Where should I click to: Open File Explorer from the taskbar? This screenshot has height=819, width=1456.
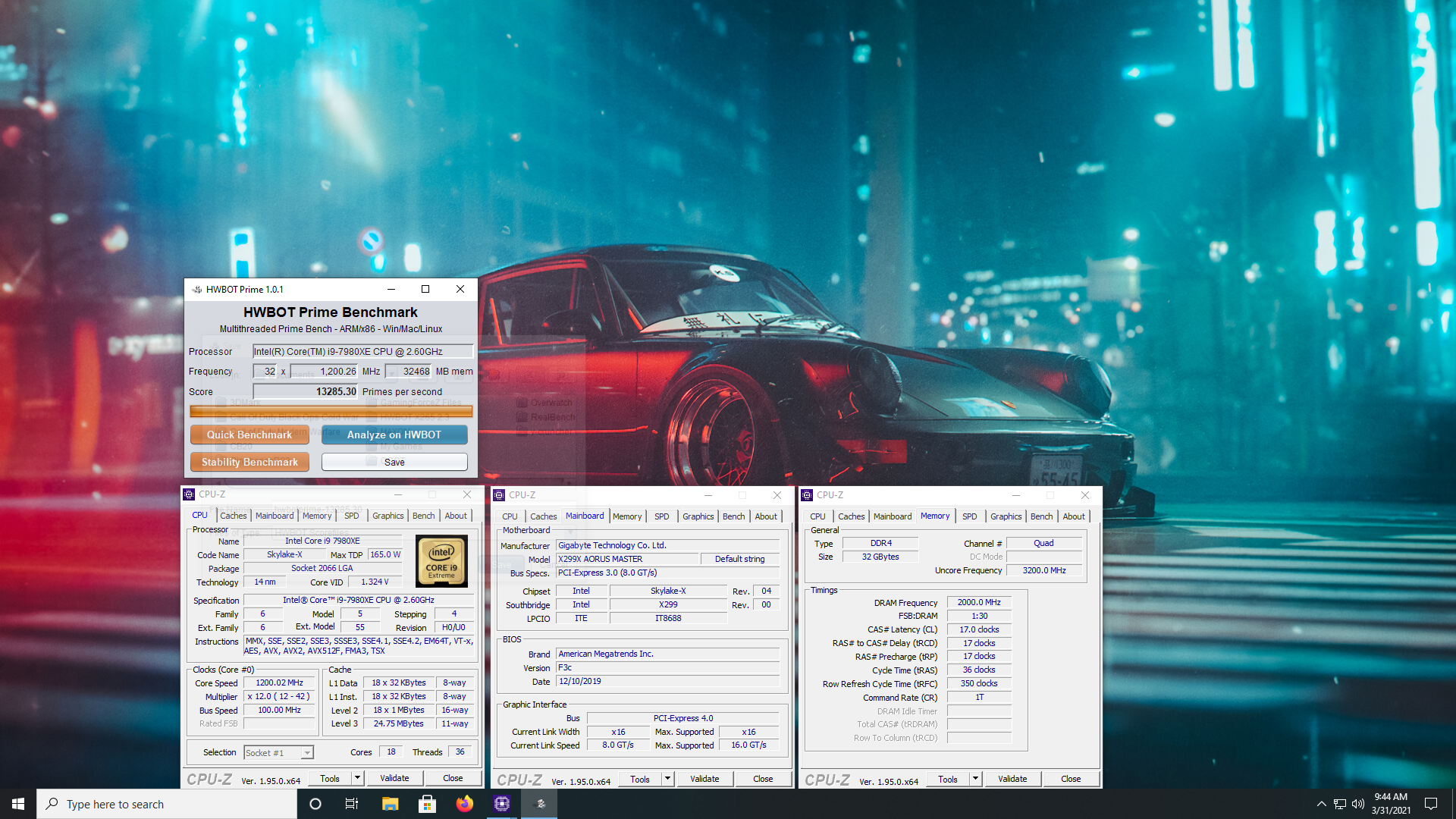click(x=390, y=804)
